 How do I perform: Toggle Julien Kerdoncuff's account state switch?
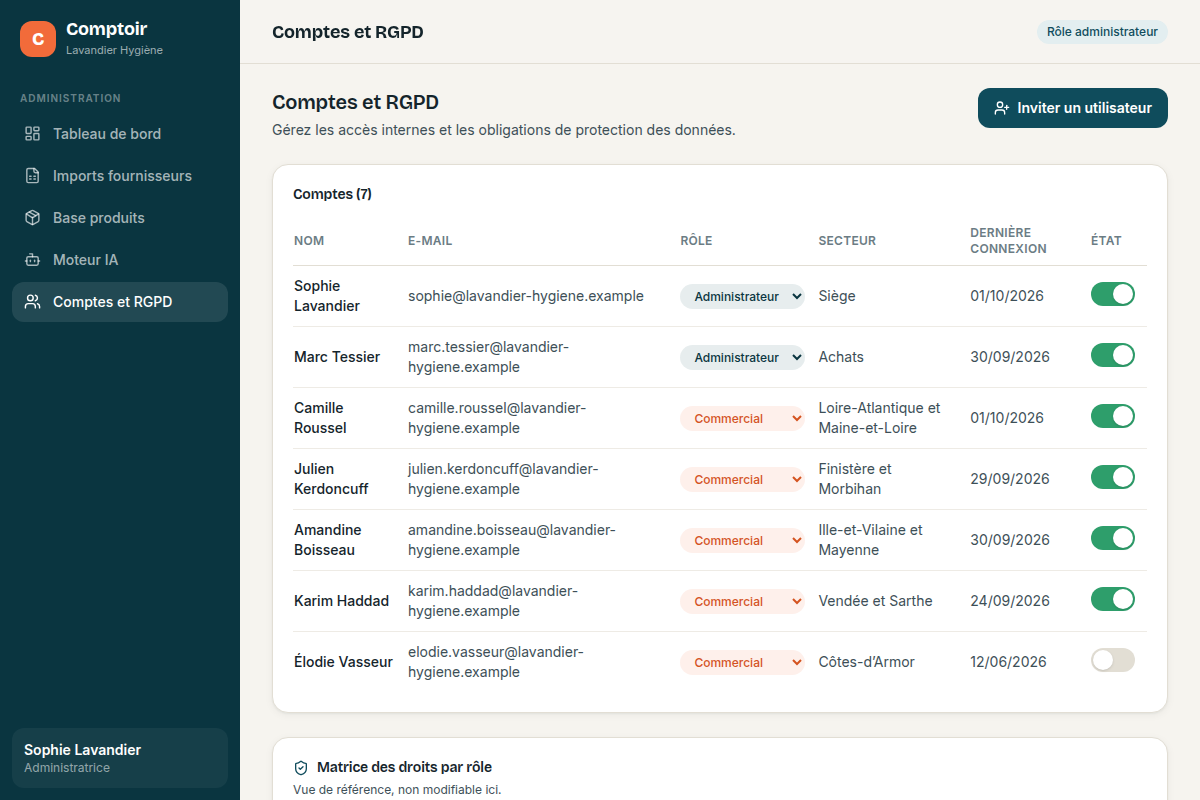(x=1113, y=477)
